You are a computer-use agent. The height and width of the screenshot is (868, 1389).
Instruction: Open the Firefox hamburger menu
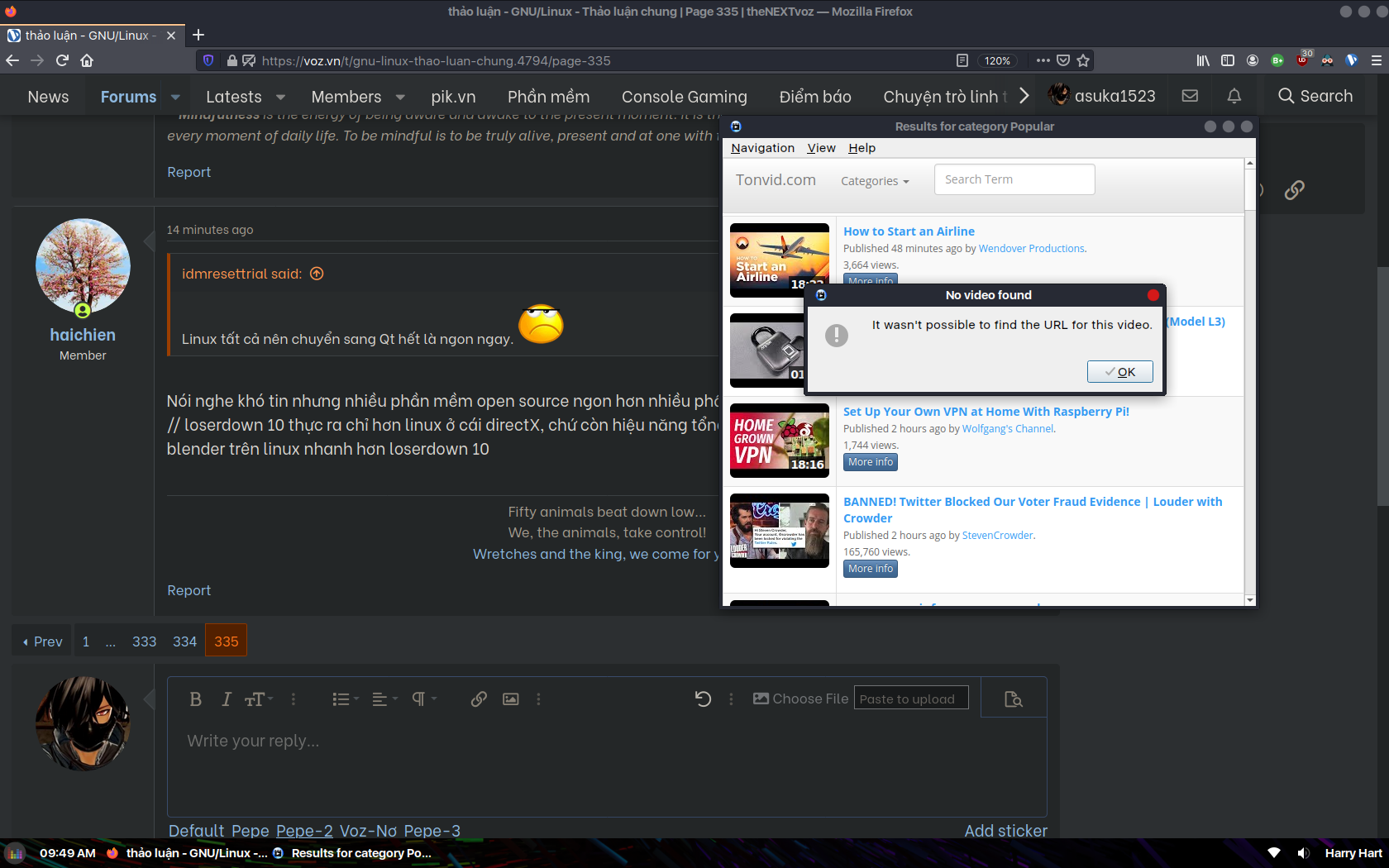(1377, 60)
